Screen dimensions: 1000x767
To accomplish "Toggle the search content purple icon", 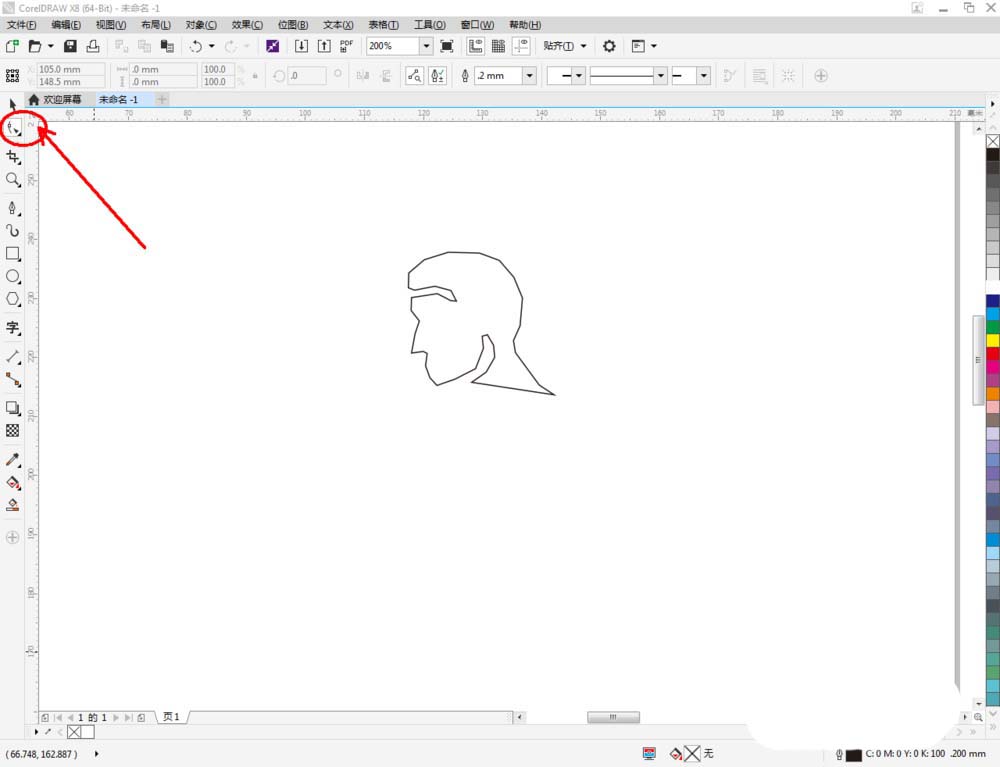I will [272, 46].
